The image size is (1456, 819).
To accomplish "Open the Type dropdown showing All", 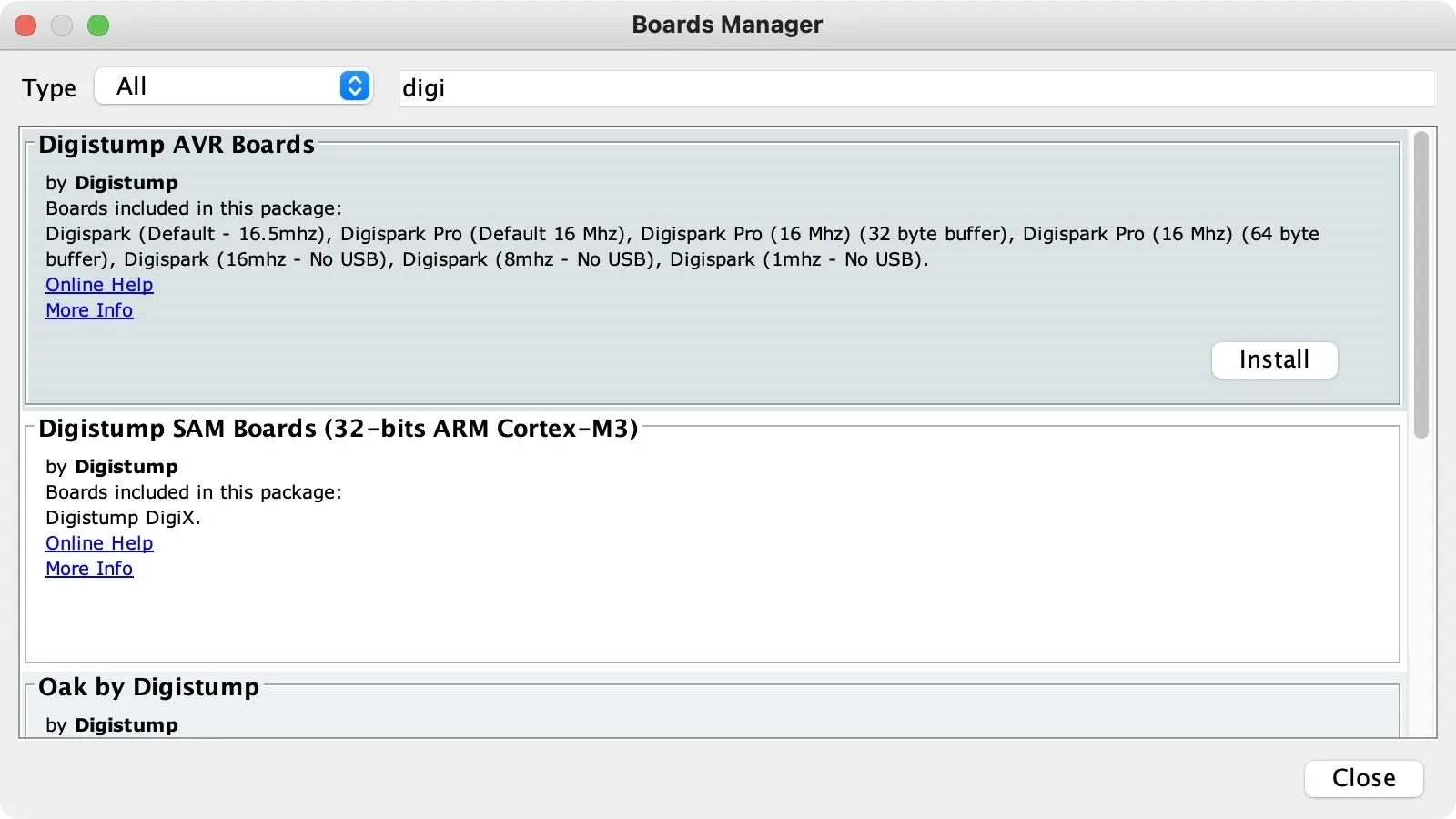I will (x=234, y=86).
